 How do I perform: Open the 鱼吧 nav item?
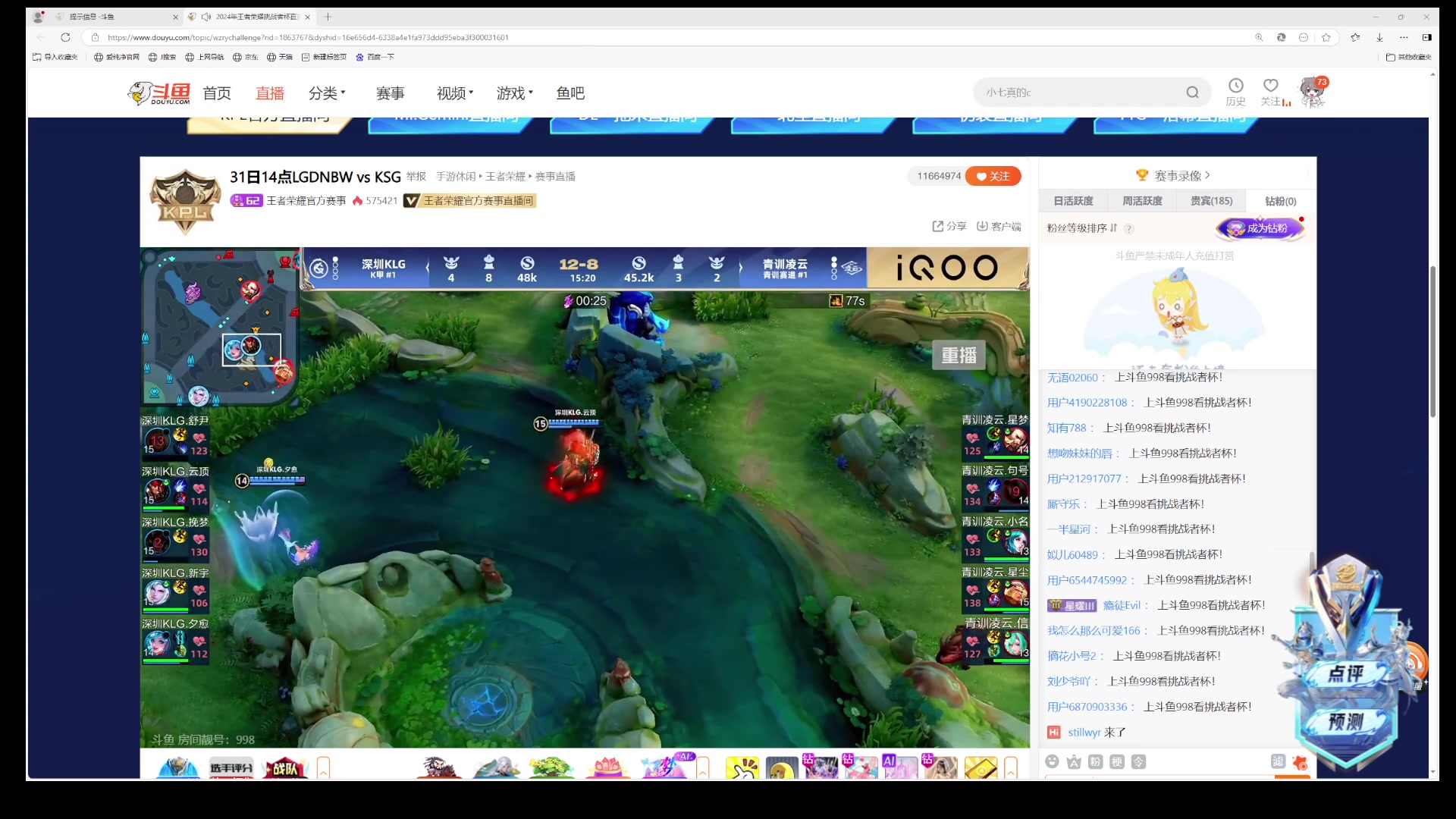click(x=570, y=93)
